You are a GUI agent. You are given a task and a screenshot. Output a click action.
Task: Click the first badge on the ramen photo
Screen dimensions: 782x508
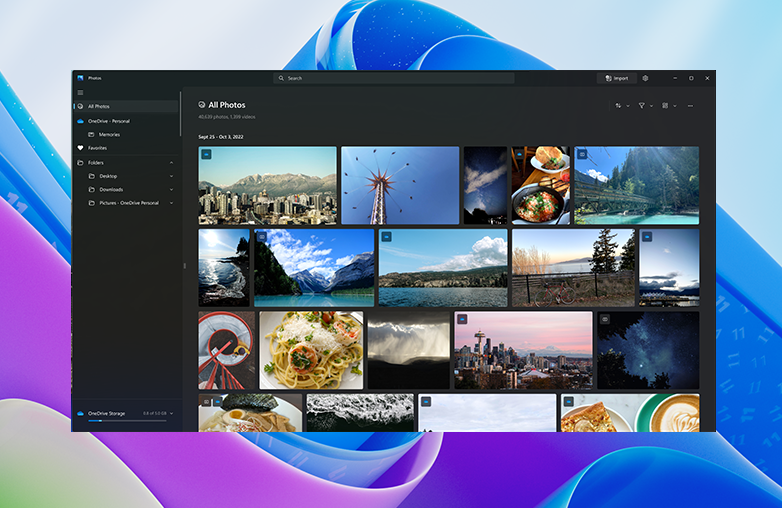(206, 401)
